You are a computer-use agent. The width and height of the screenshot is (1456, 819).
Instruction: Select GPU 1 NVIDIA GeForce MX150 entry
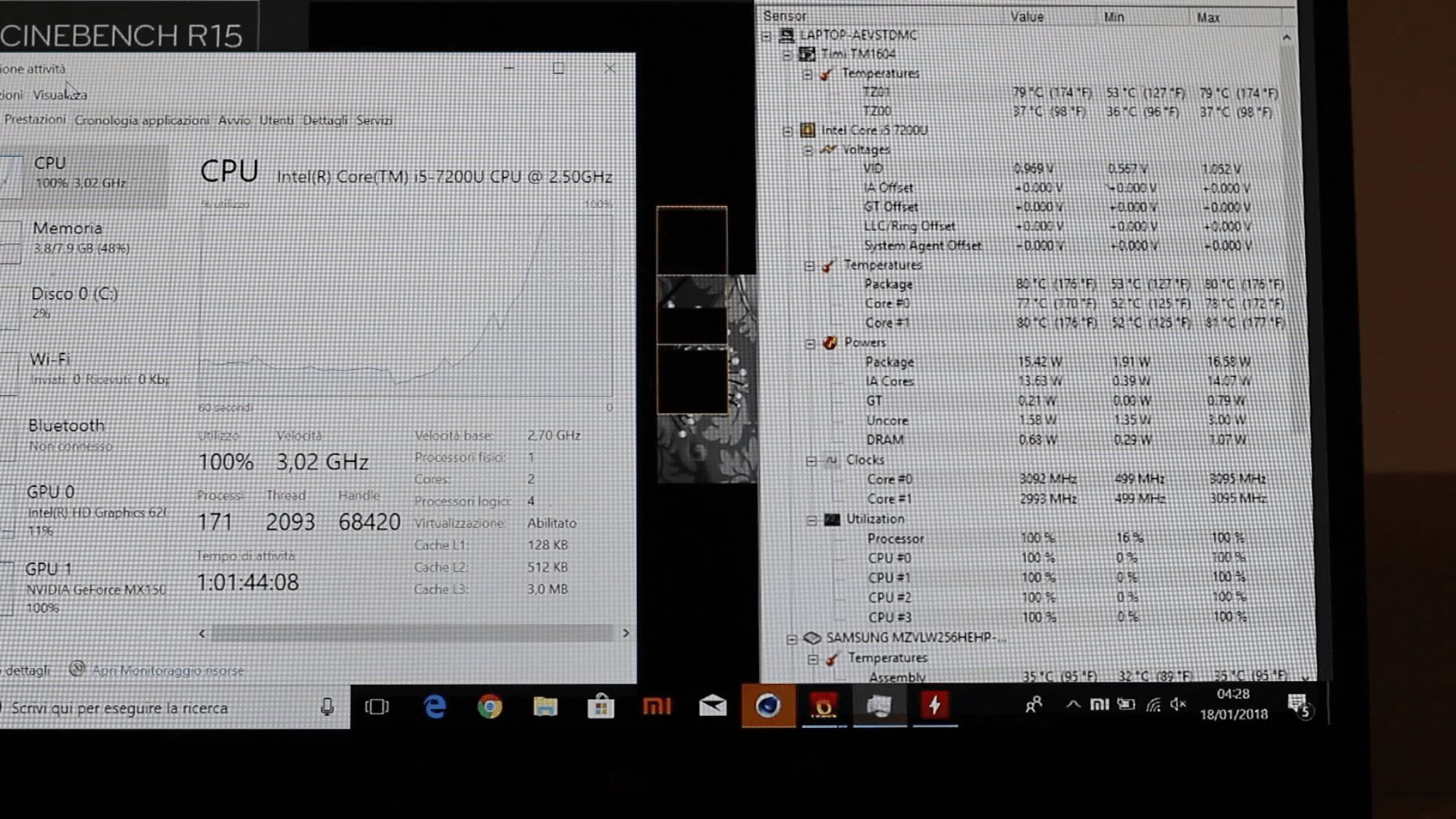pyautogui.click(x=83, y=588)
